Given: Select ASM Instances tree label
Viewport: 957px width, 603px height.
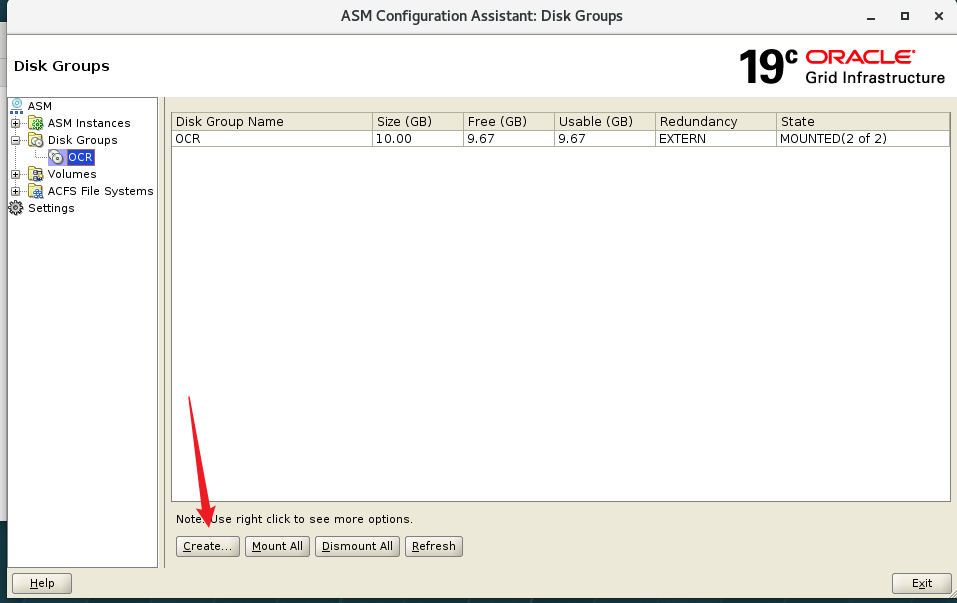Looking at the screenshot, I should click(x=89, y=123).
